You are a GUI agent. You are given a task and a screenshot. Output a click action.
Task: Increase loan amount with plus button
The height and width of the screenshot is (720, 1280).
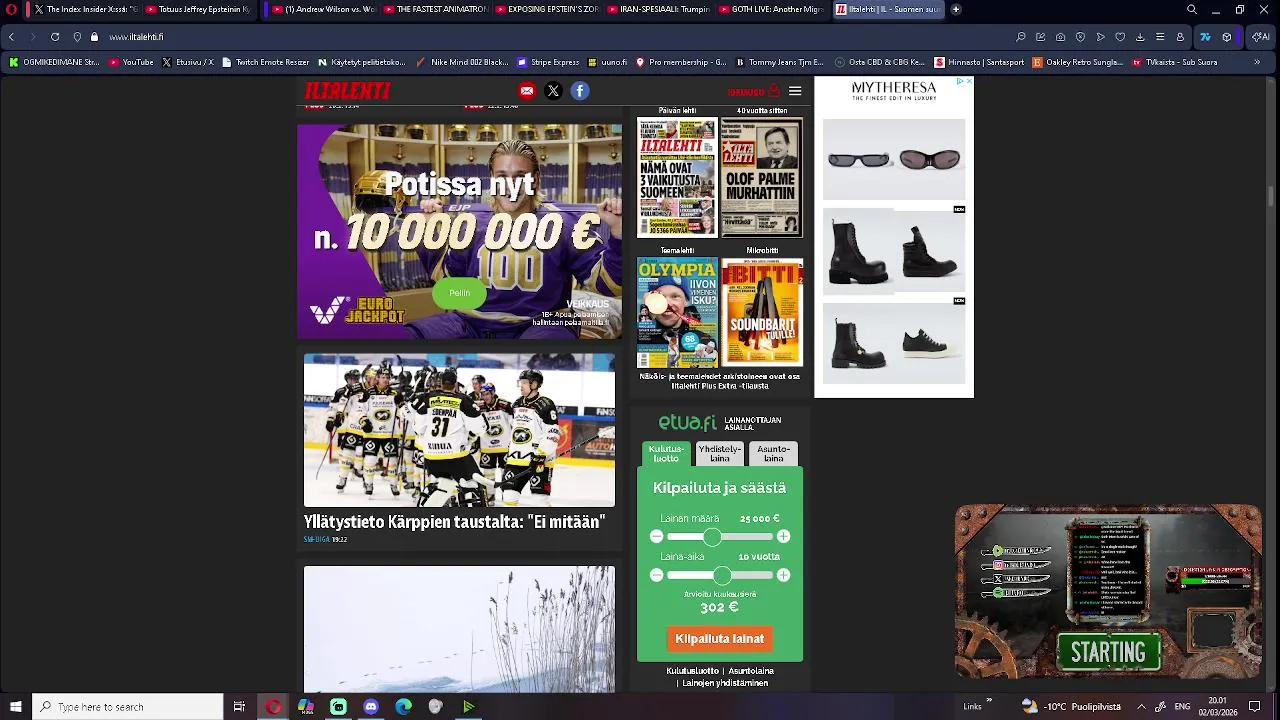784,537
